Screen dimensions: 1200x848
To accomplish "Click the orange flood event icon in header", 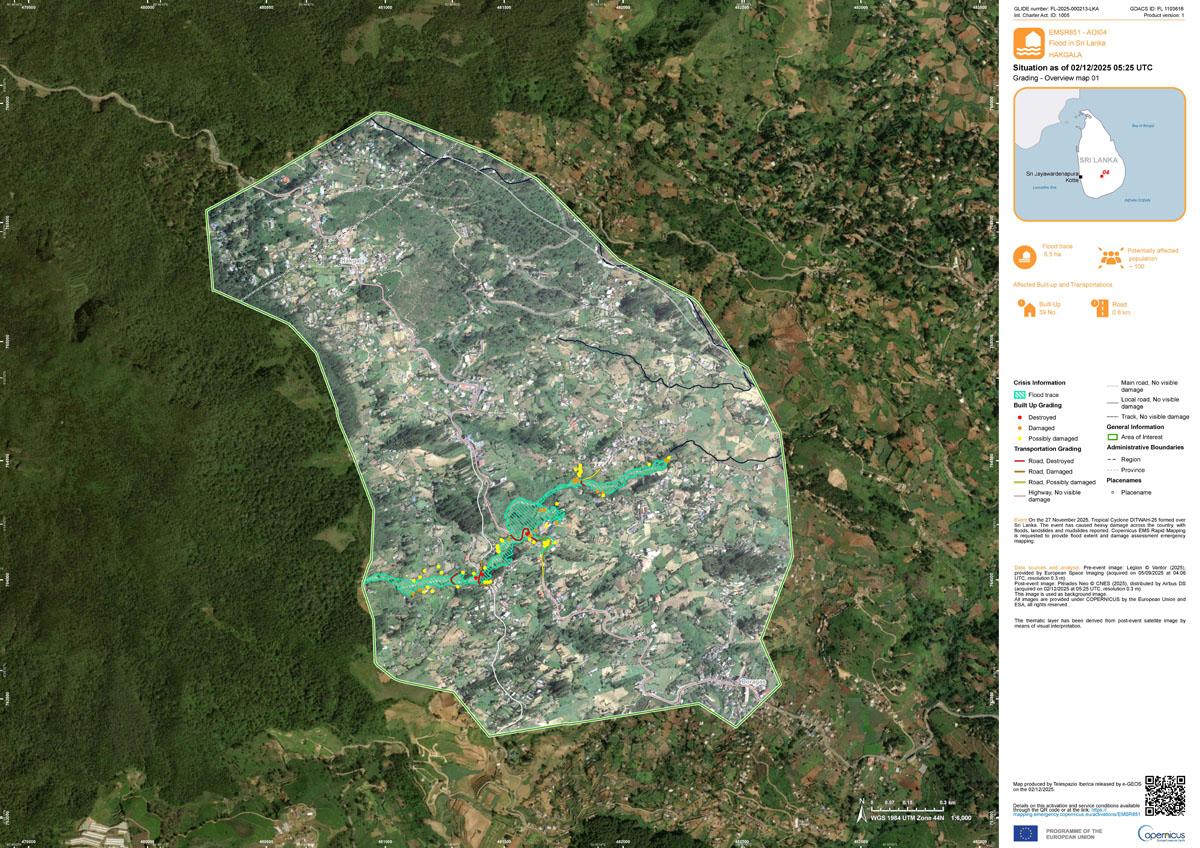I will click(x=1029, y=43).
